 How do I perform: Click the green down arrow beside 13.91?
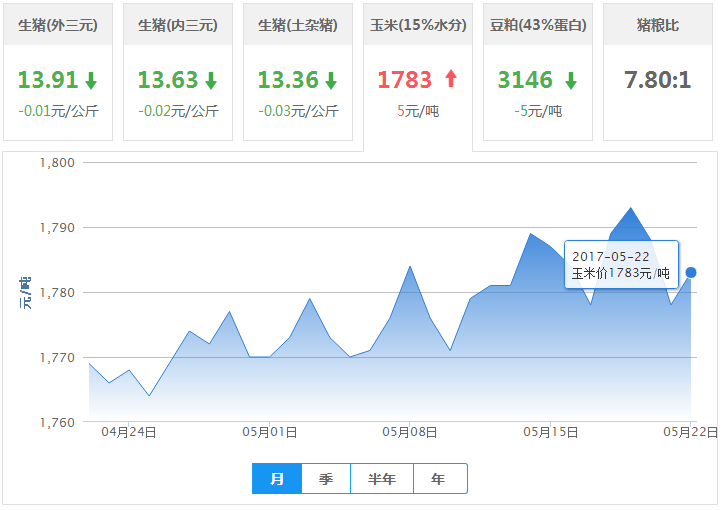[91, 80]
